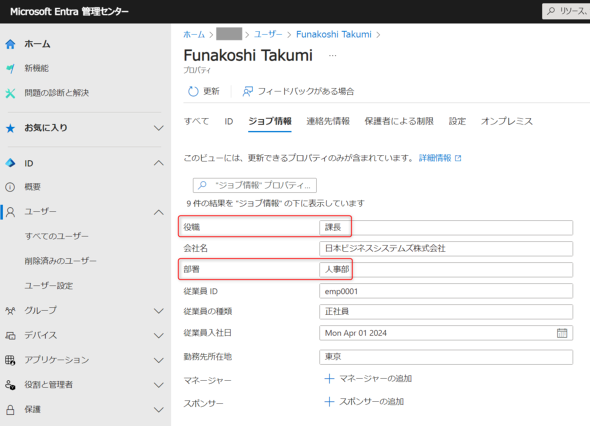Screen dimensions: 590x426
Task: Switch to the 連絡先情報 tab
Action: (x=328, y=122)
